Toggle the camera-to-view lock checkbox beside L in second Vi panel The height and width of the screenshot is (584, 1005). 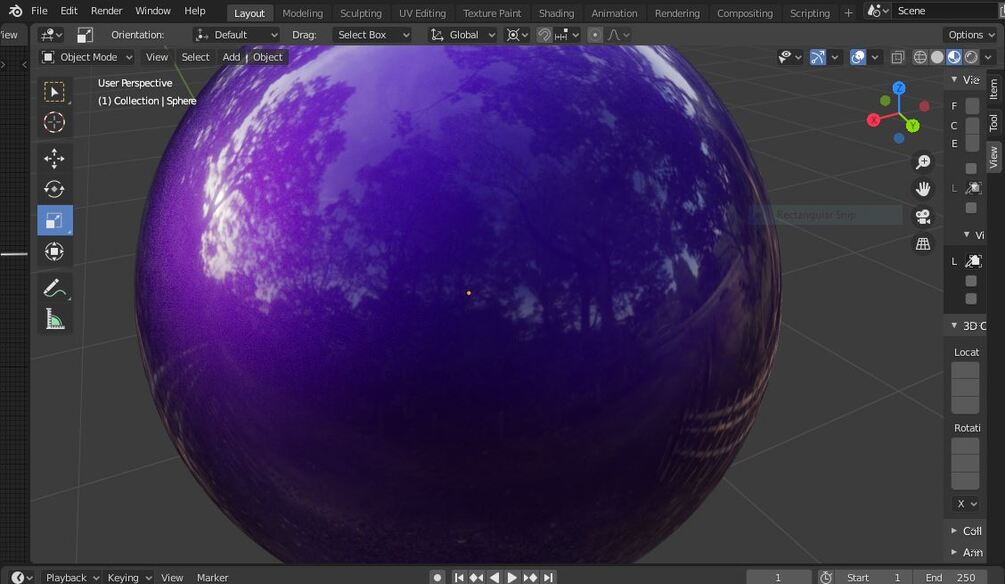tap(973, 261)
